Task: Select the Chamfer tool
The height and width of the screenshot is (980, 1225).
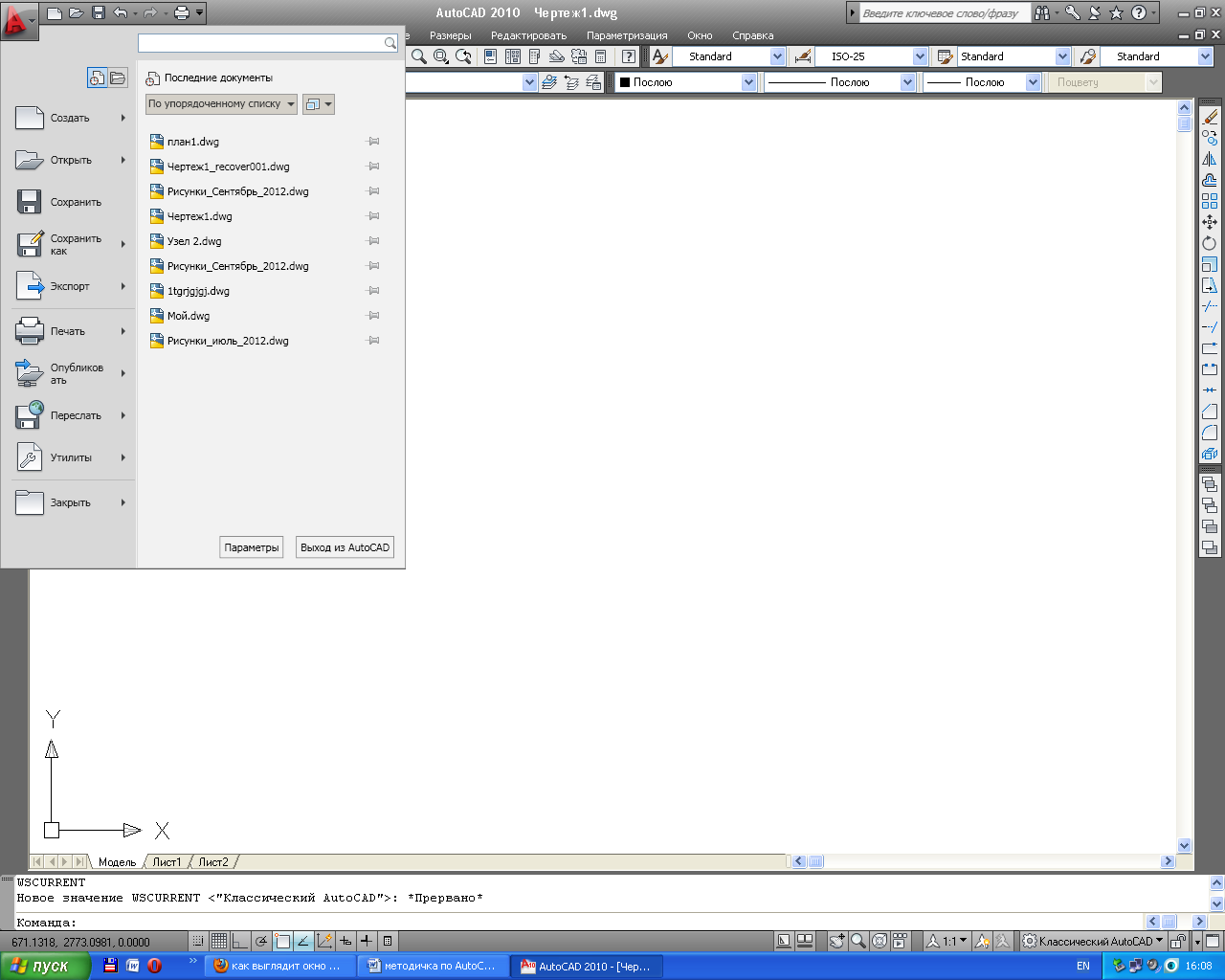Action: (1210, 412)
